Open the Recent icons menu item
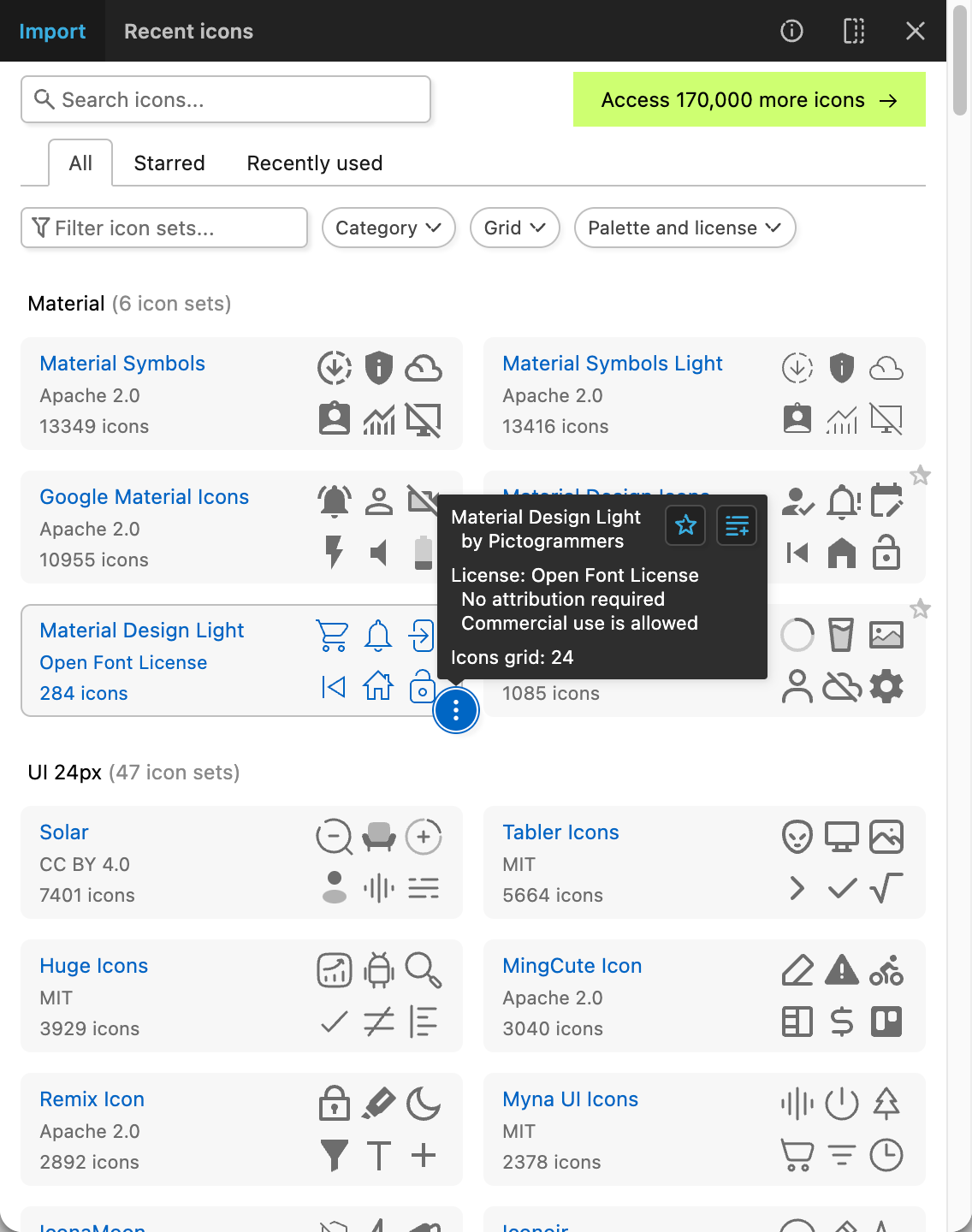Screen dimensions: 972x1232 [188, 31]
